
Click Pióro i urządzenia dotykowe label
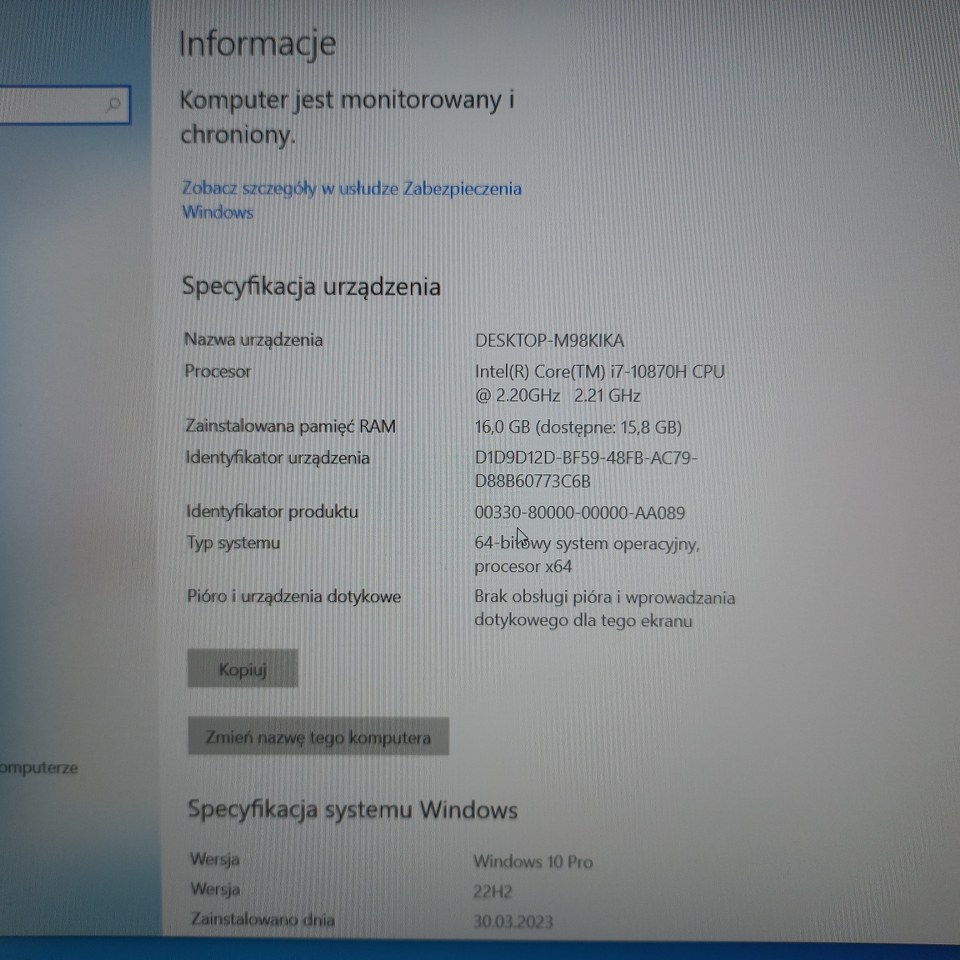[x=294, y=596]
